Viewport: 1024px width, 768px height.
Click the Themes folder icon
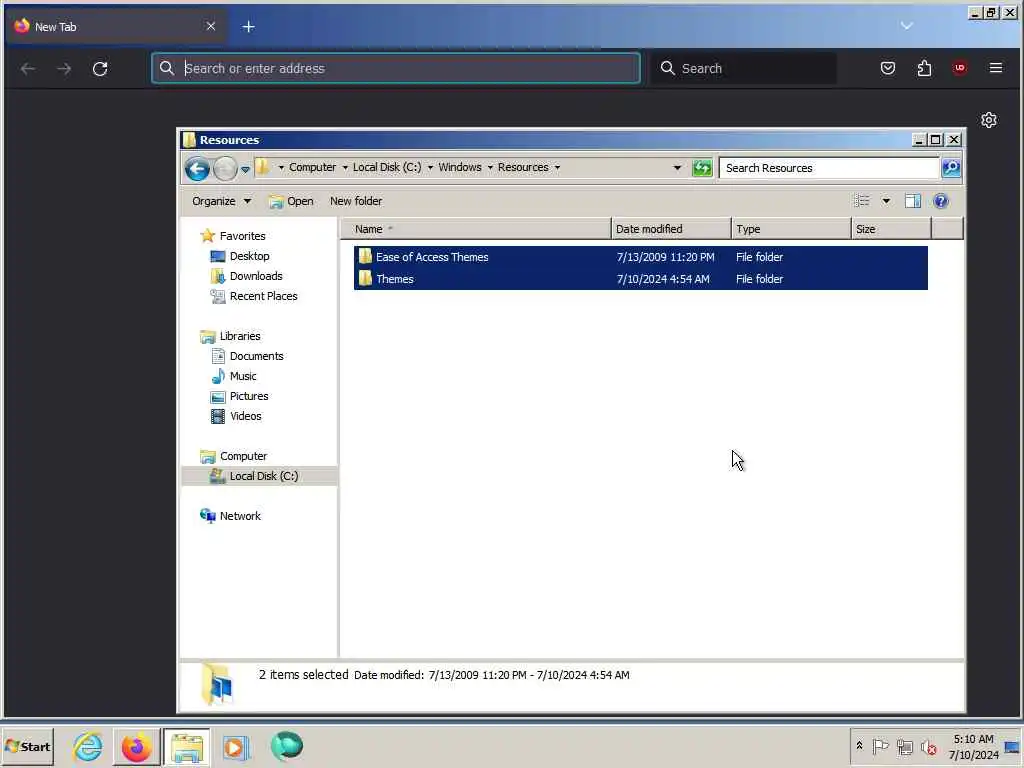[x=365, y=279]
